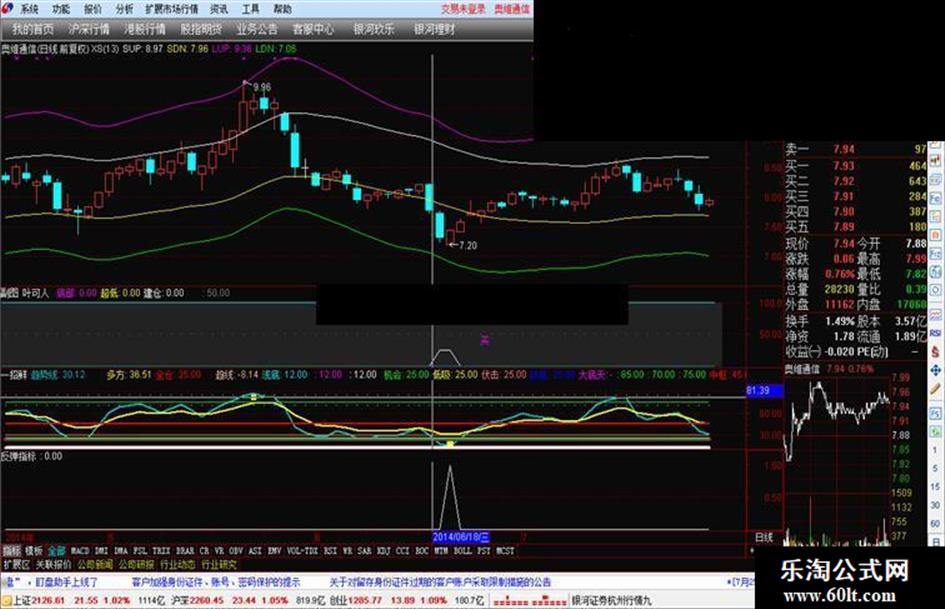Open the 功能 menu

61,9
